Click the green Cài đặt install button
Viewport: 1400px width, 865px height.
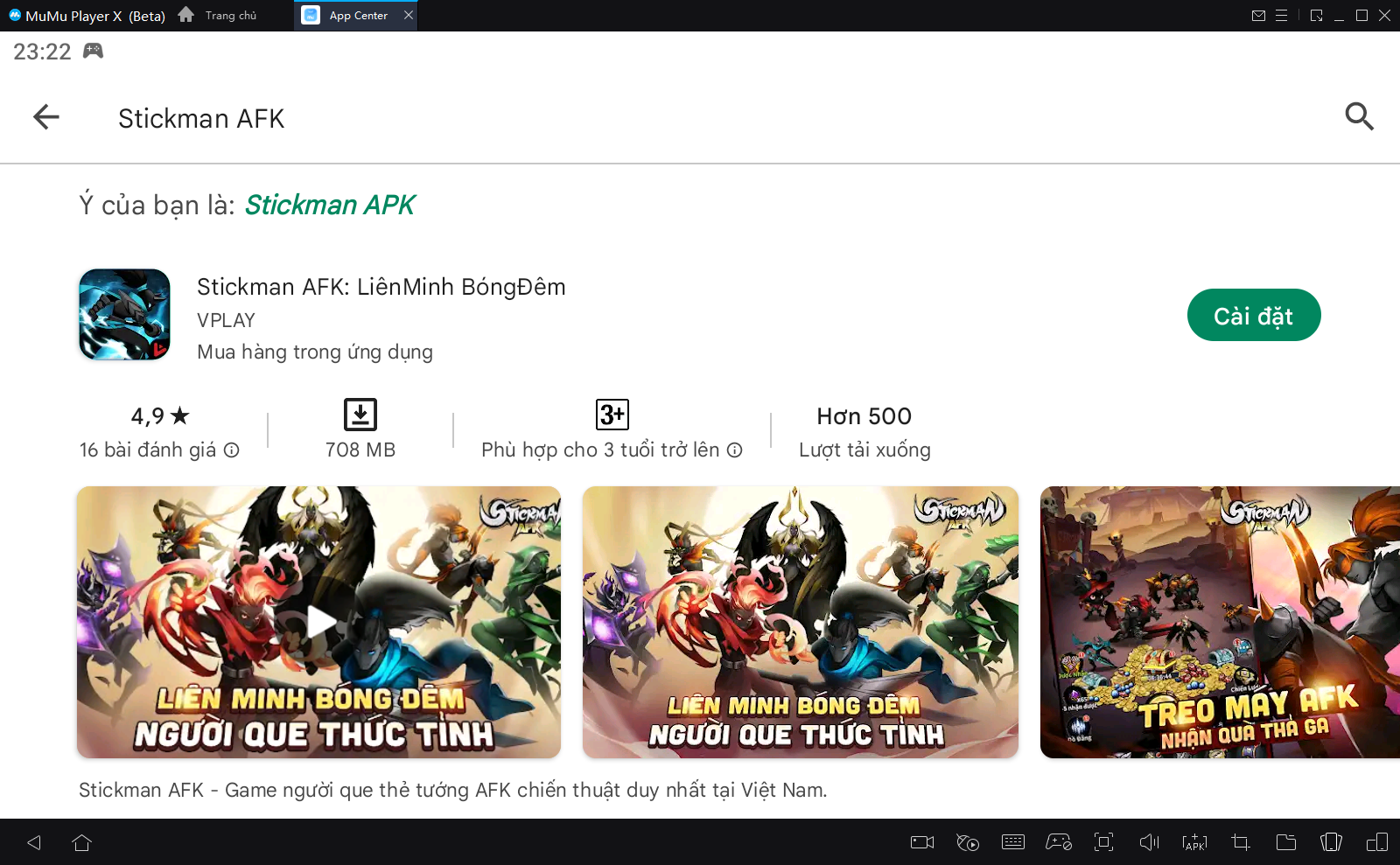pyautogui.click(x=1253, y=316)
